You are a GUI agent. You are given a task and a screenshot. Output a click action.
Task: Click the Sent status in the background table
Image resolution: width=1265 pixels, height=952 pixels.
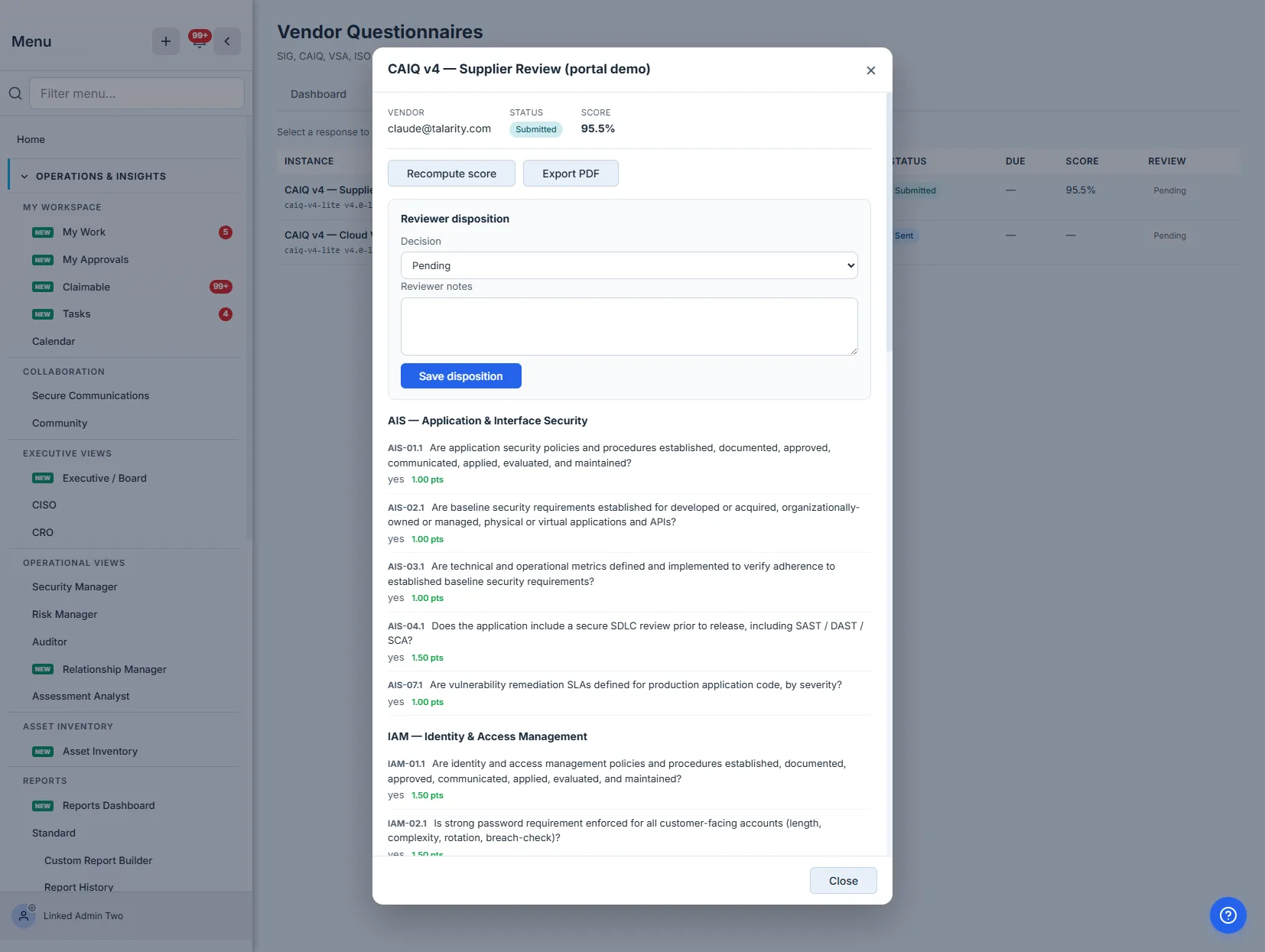904,236
